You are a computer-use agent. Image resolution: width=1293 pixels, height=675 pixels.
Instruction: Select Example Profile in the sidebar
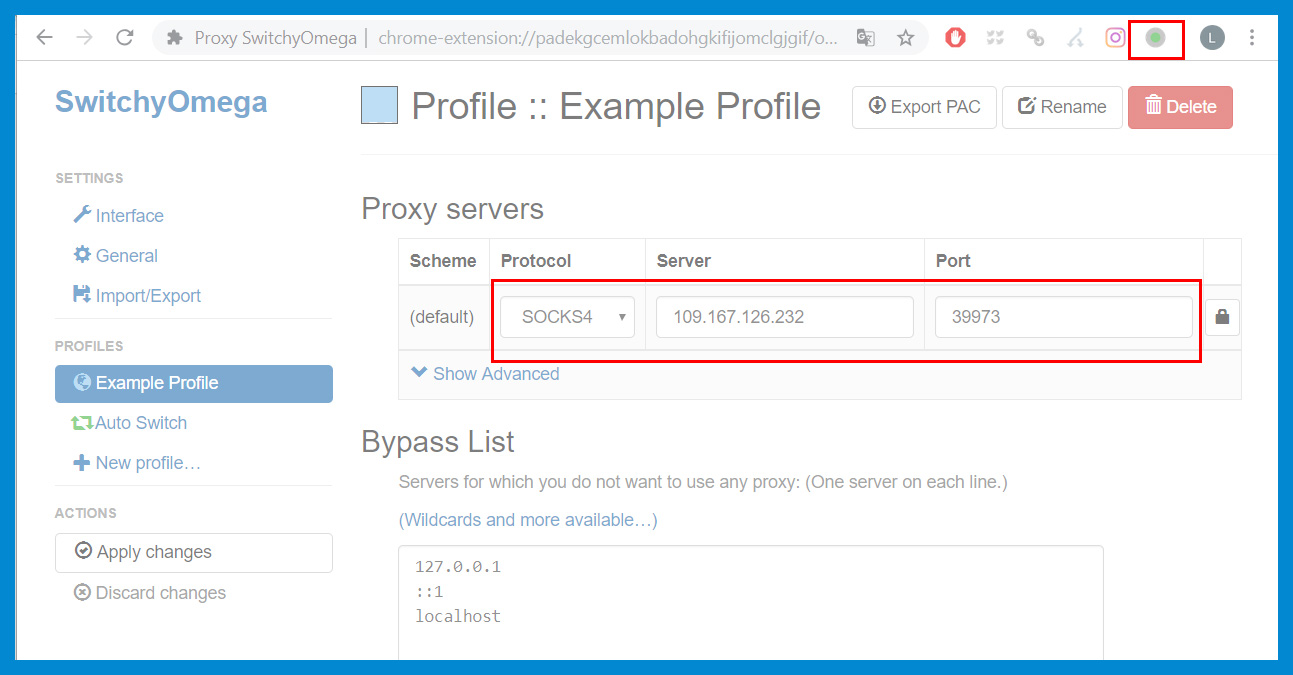(x=194, y=383)
